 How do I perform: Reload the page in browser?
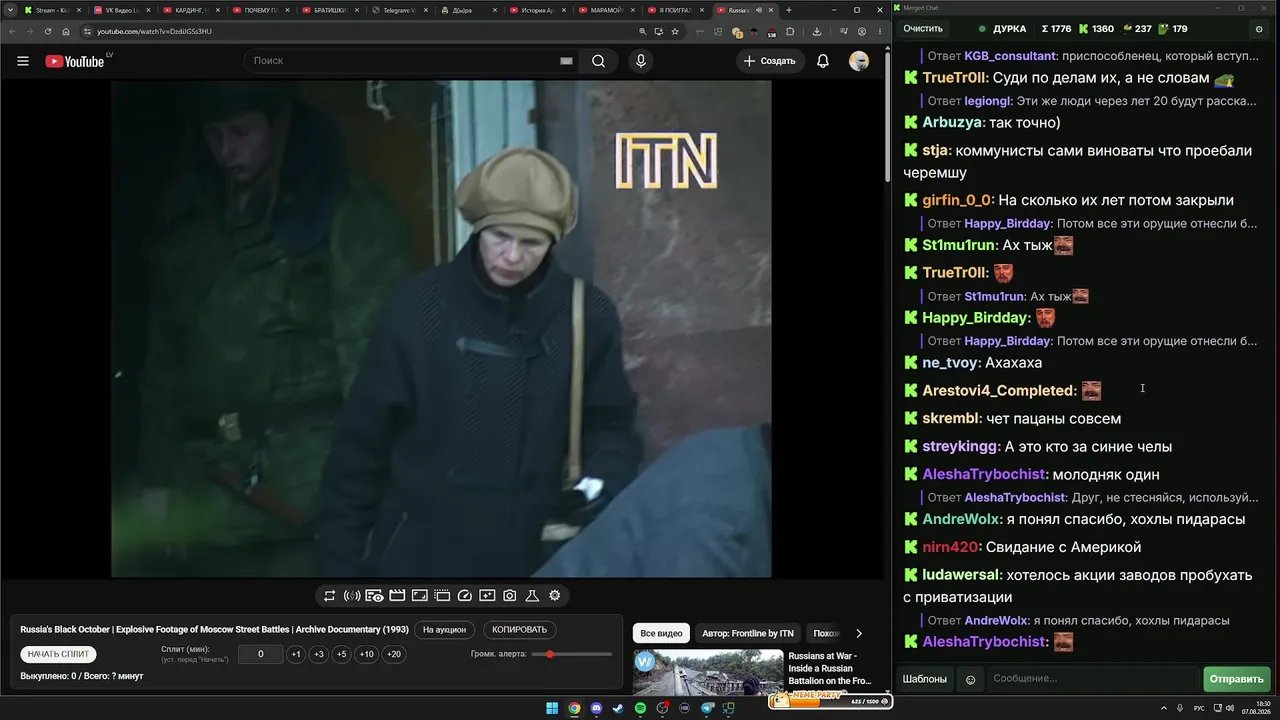coord(48,31)
